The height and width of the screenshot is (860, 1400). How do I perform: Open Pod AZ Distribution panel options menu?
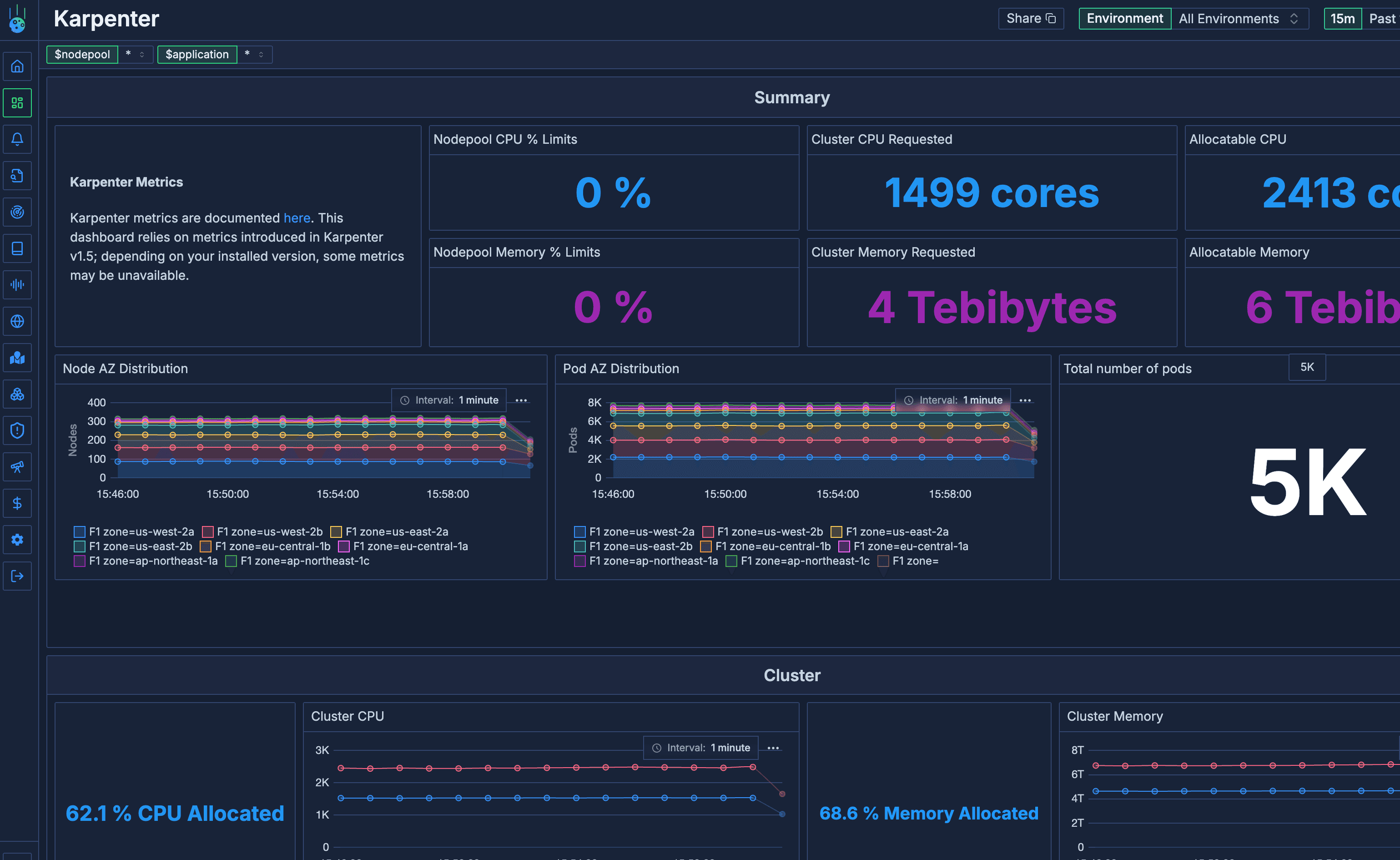point(1025,400)
